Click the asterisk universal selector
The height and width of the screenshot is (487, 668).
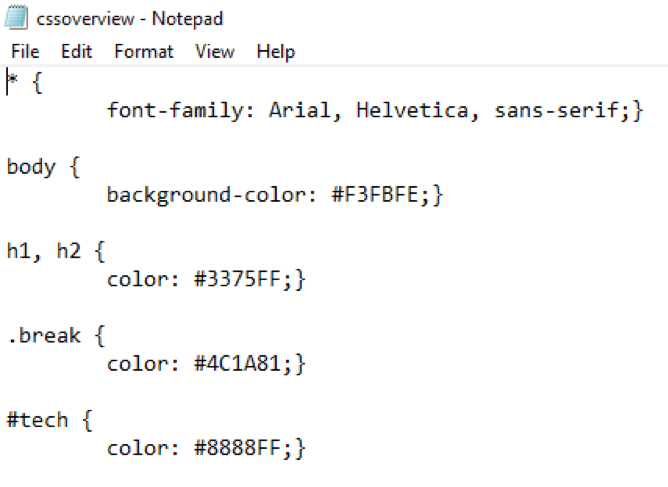click(13, 79)
